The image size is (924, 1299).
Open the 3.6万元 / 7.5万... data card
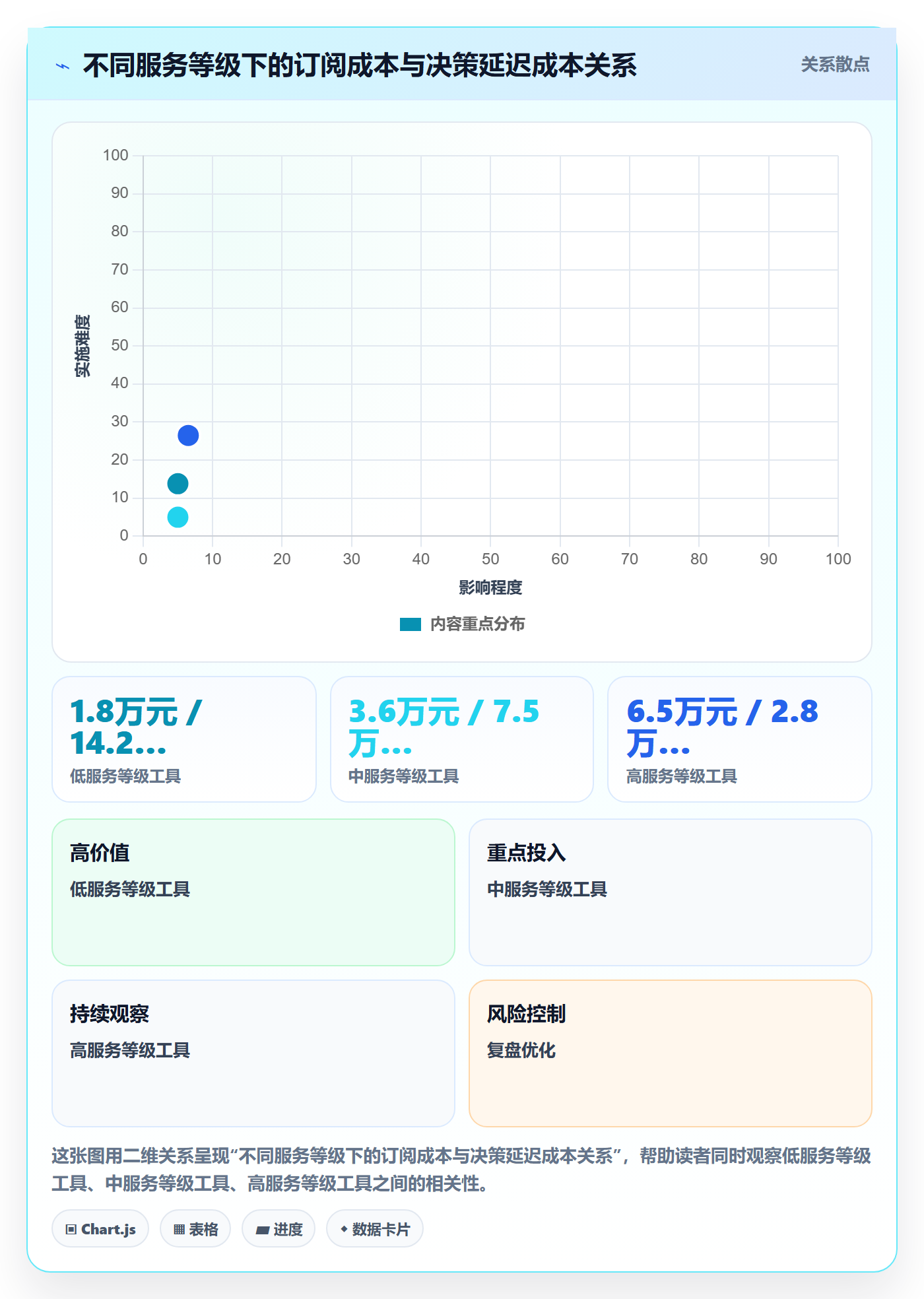pos(462,739)
